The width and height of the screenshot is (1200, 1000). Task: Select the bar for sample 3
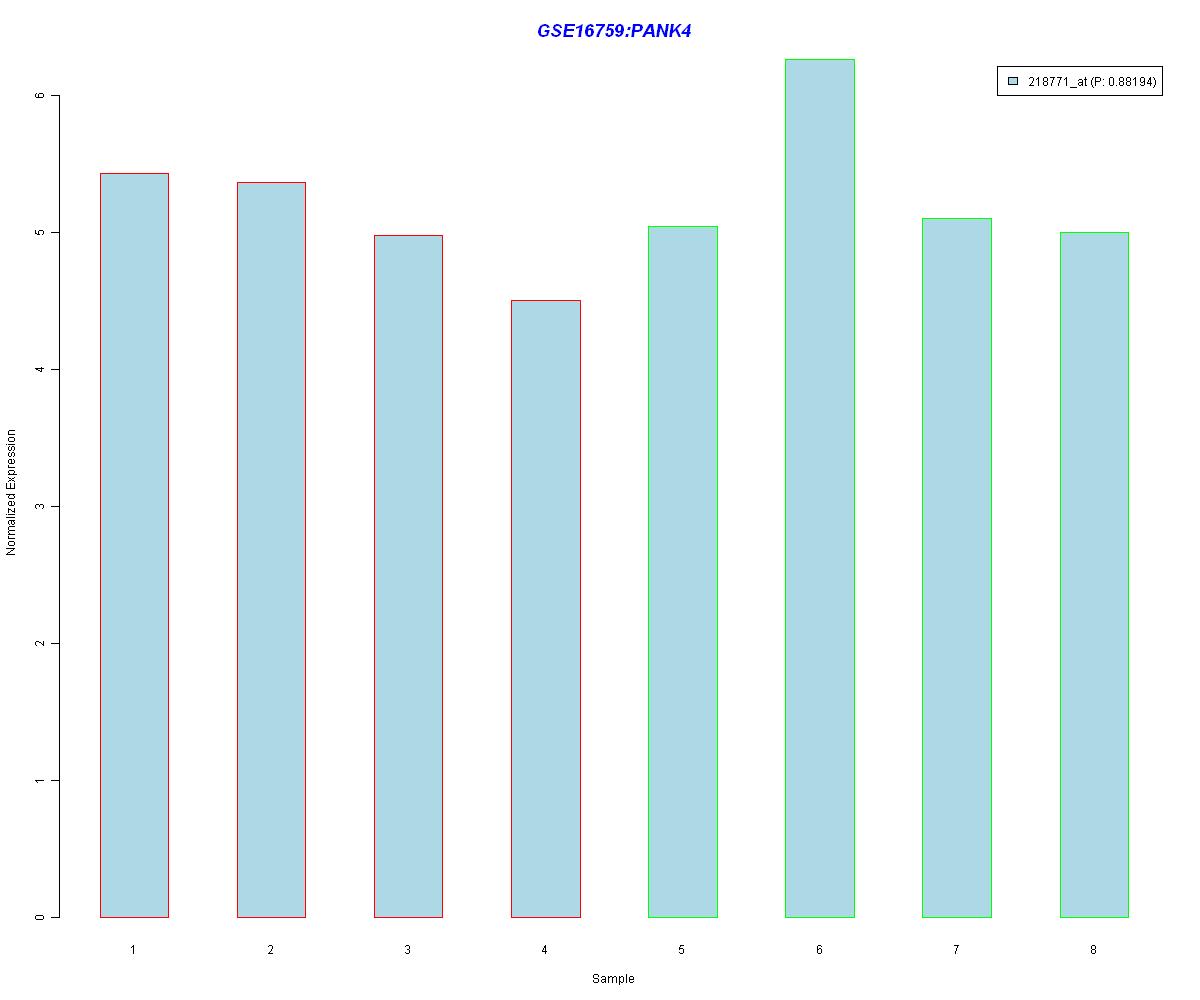coord(408,576)
